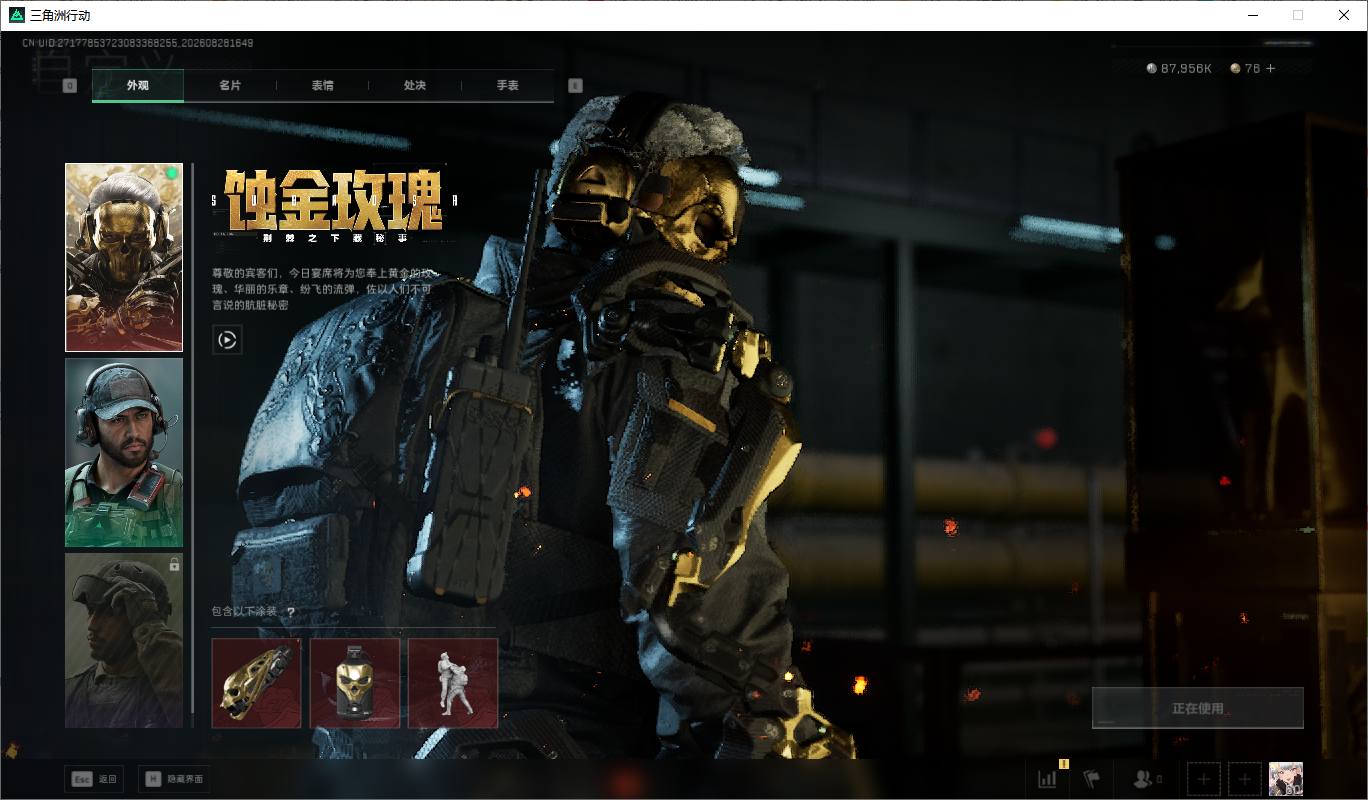This screenshot has width=1368, height=800.
Task: Open the bar chart statistics icon
Action: click(x=1047, y=779)
